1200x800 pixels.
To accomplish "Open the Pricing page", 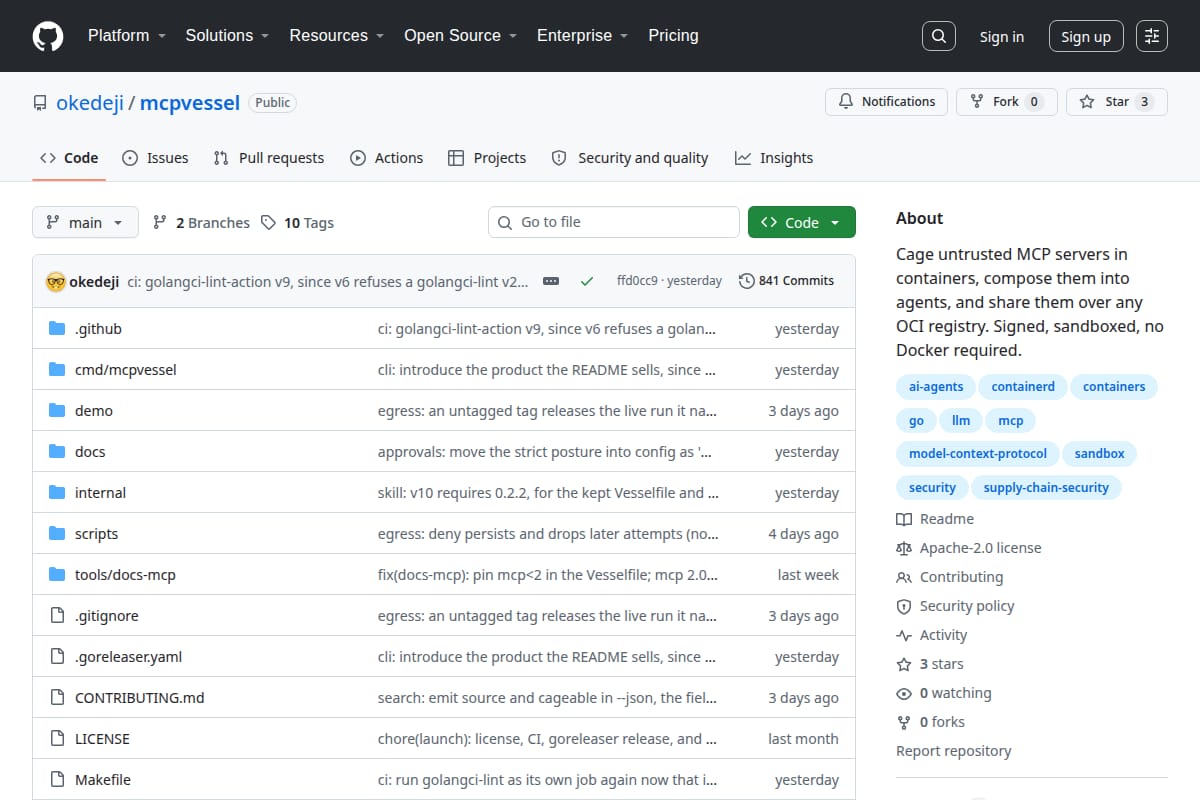I will tap(673, 35).
